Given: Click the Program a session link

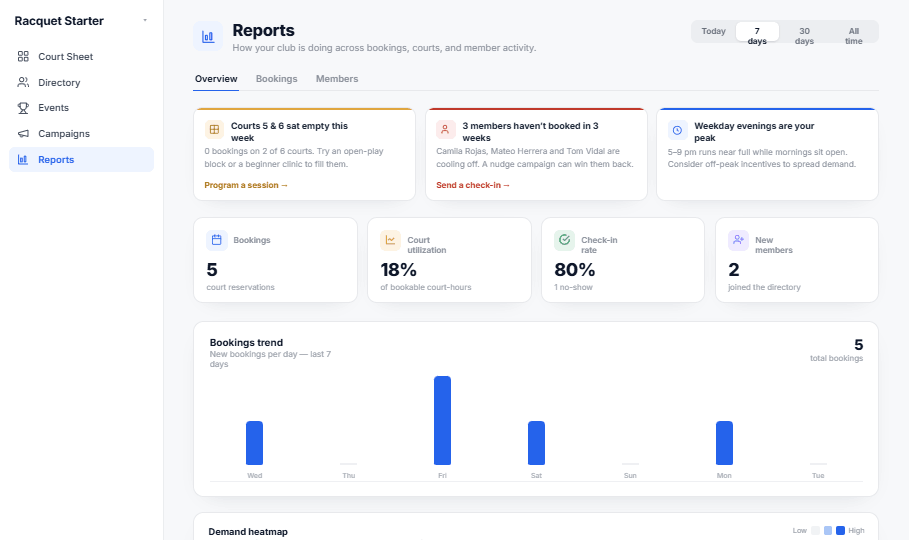Looking at the screenshot, I should click(246, 185).
